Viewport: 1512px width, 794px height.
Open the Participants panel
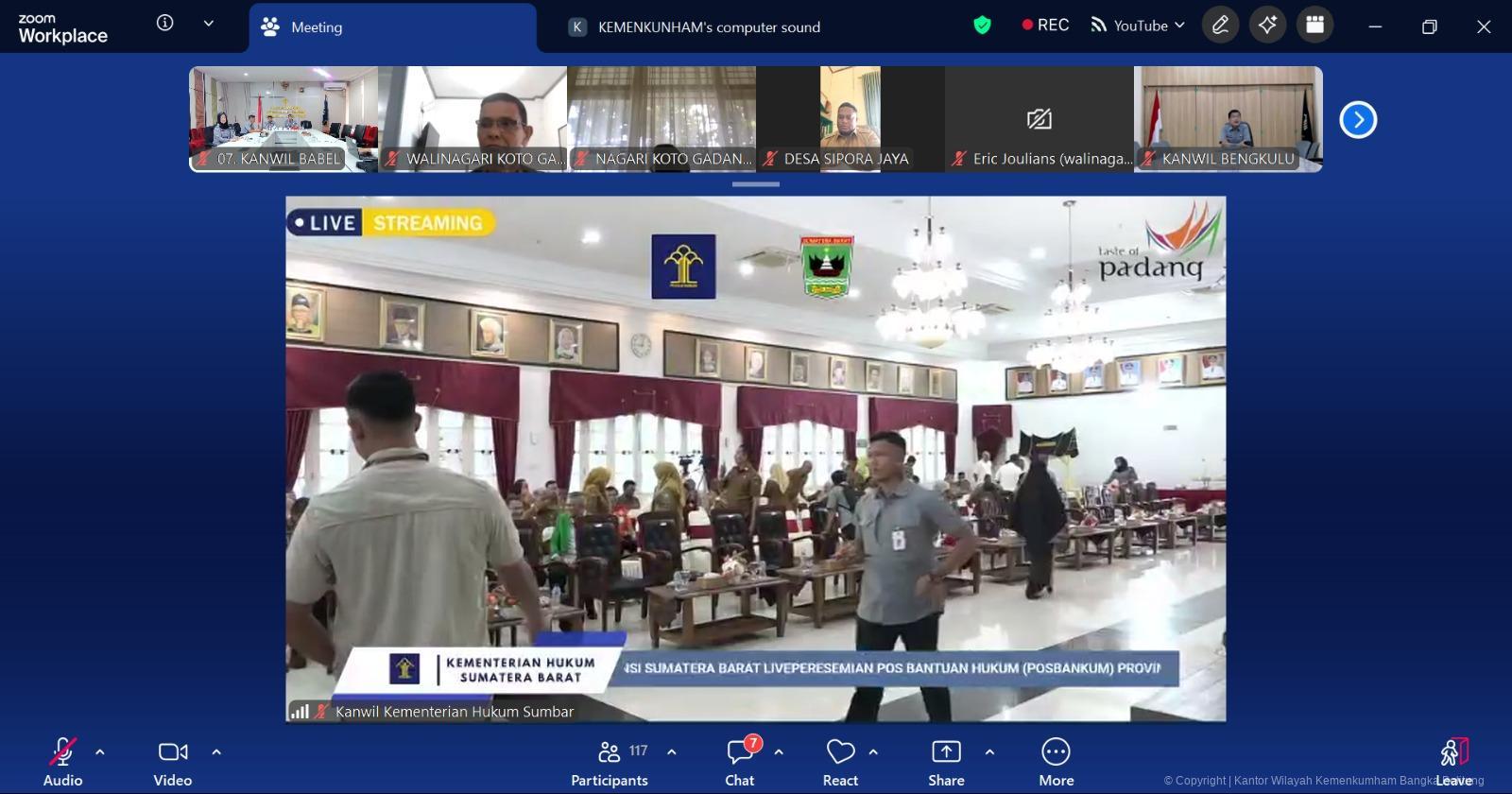click(610, 761)
